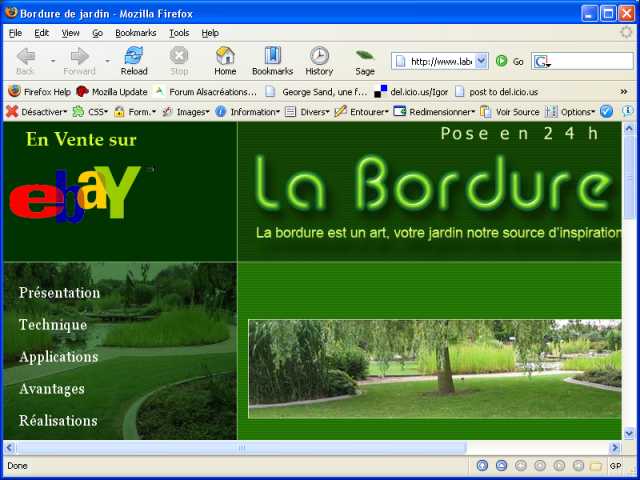Click the blue info icon at toolbar end

627,111
